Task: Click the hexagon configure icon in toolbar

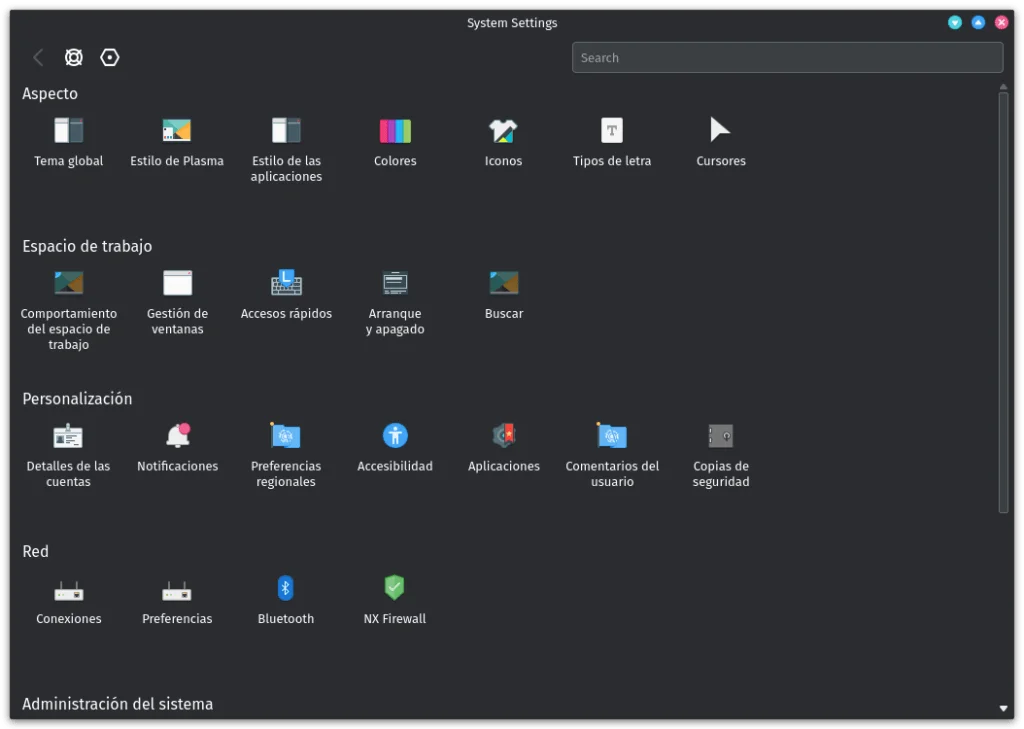Action: (x=110, y=57)
